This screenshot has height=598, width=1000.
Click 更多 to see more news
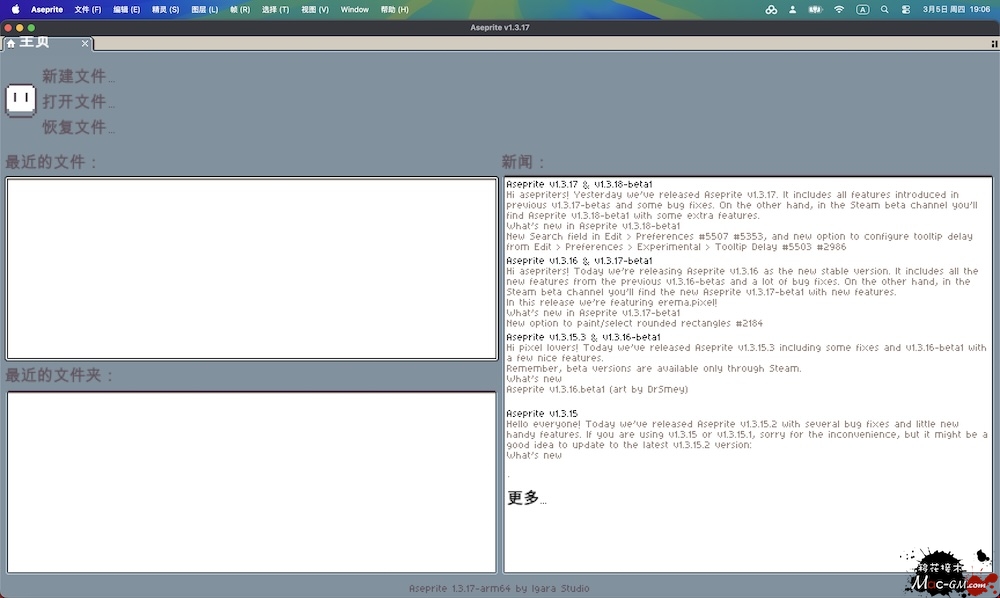pos(526,498)
